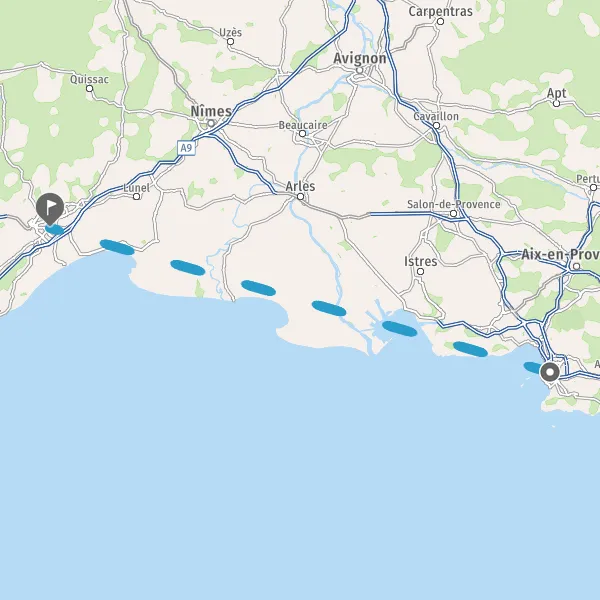This screenshot has width=600, height=600.
Task: Select the Avignon city label
Action: tap(360, 59)
